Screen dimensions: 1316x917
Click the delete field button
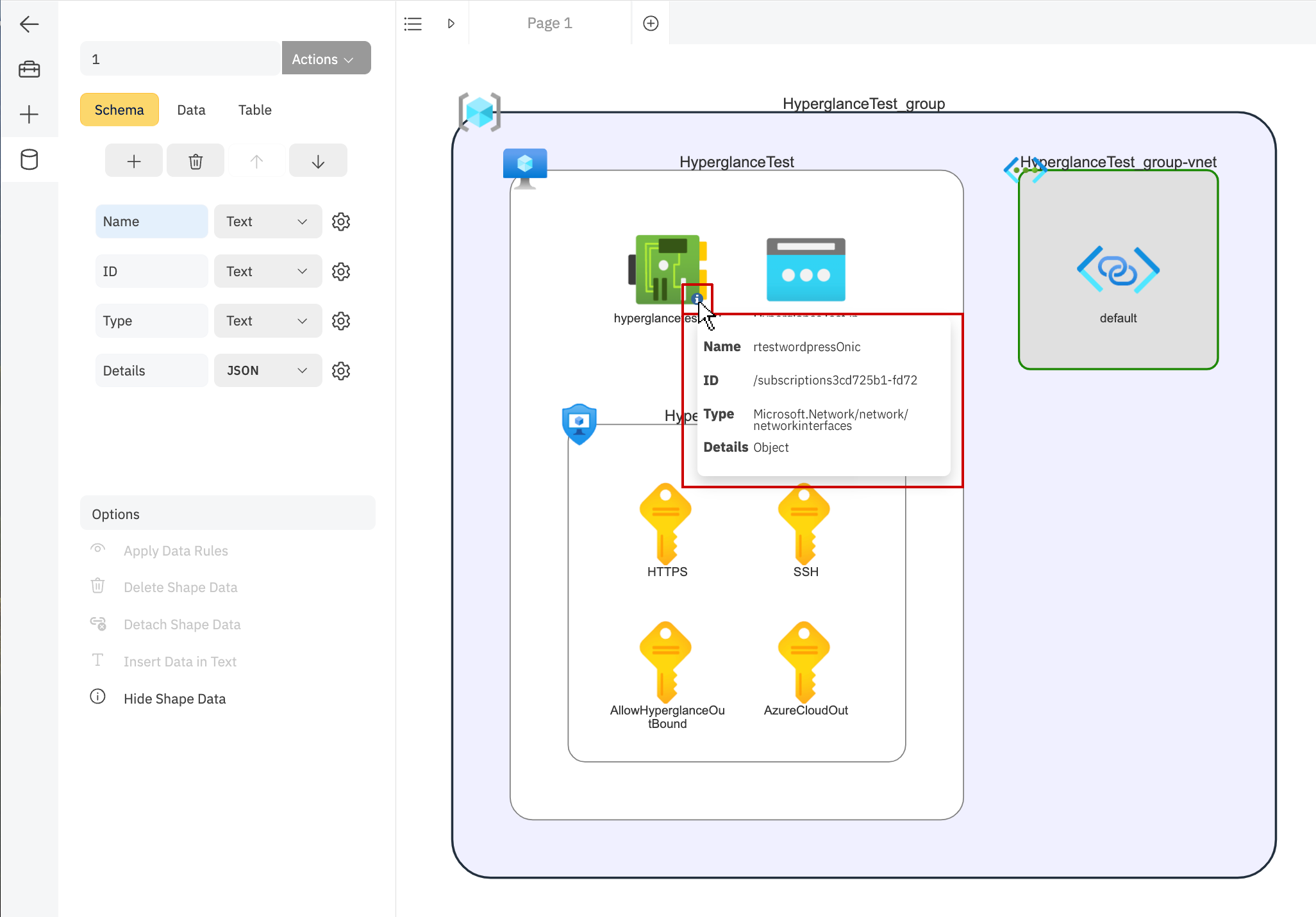click(x=195, y=162)
